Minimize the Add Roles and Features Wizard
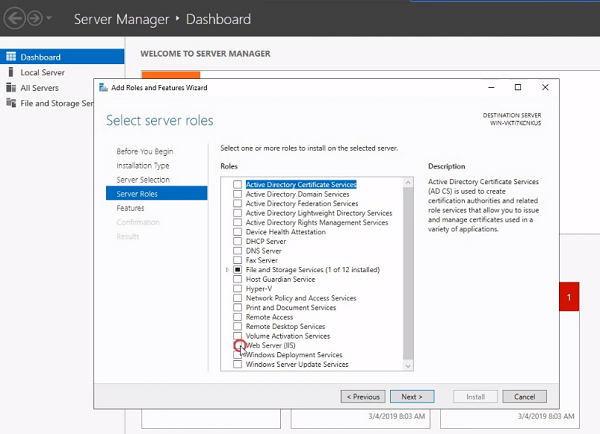 tap(491, 88)
